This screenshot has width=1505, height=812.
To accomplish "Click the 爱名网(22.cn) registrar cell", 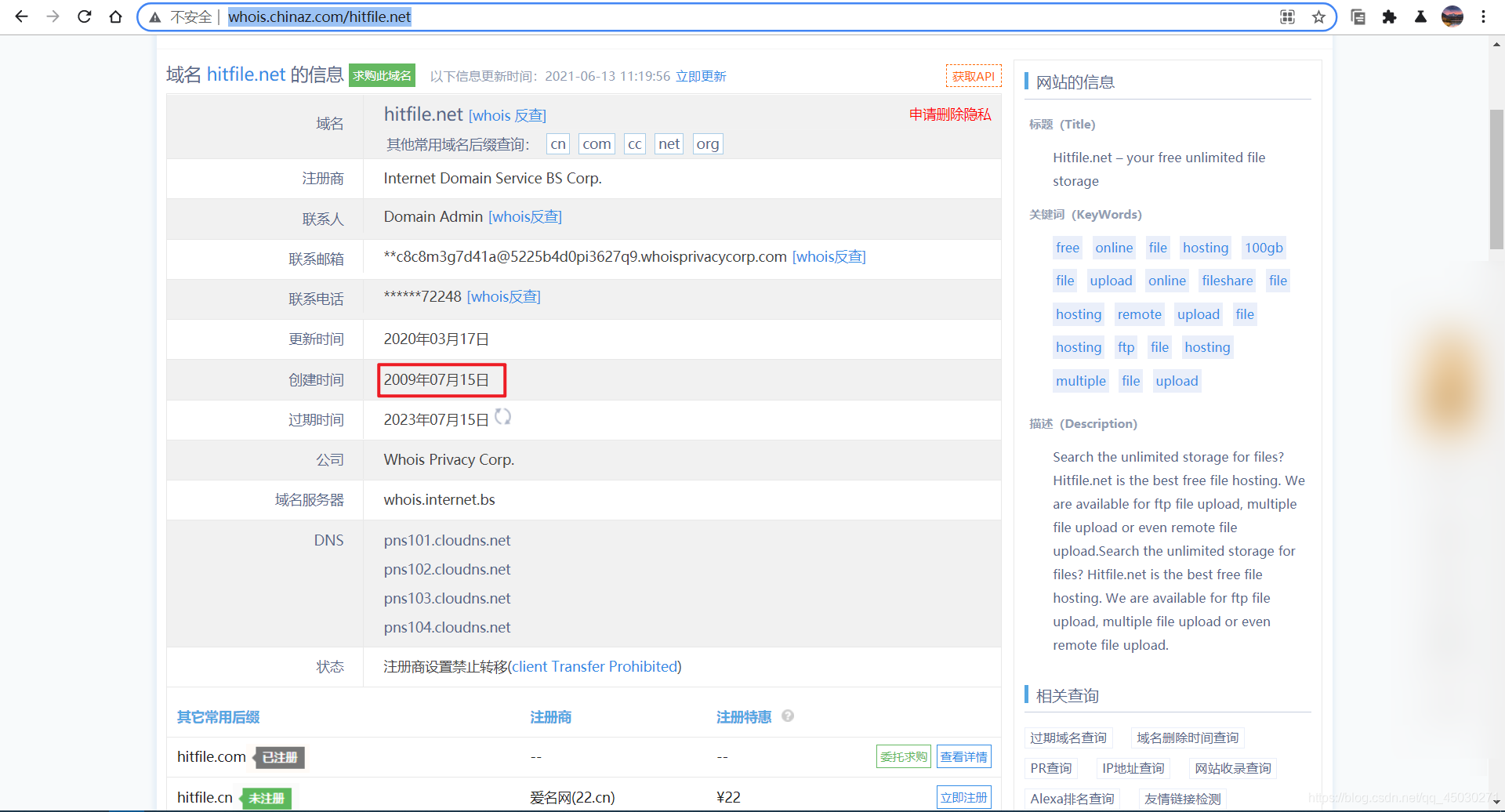I will pos(572,797).
